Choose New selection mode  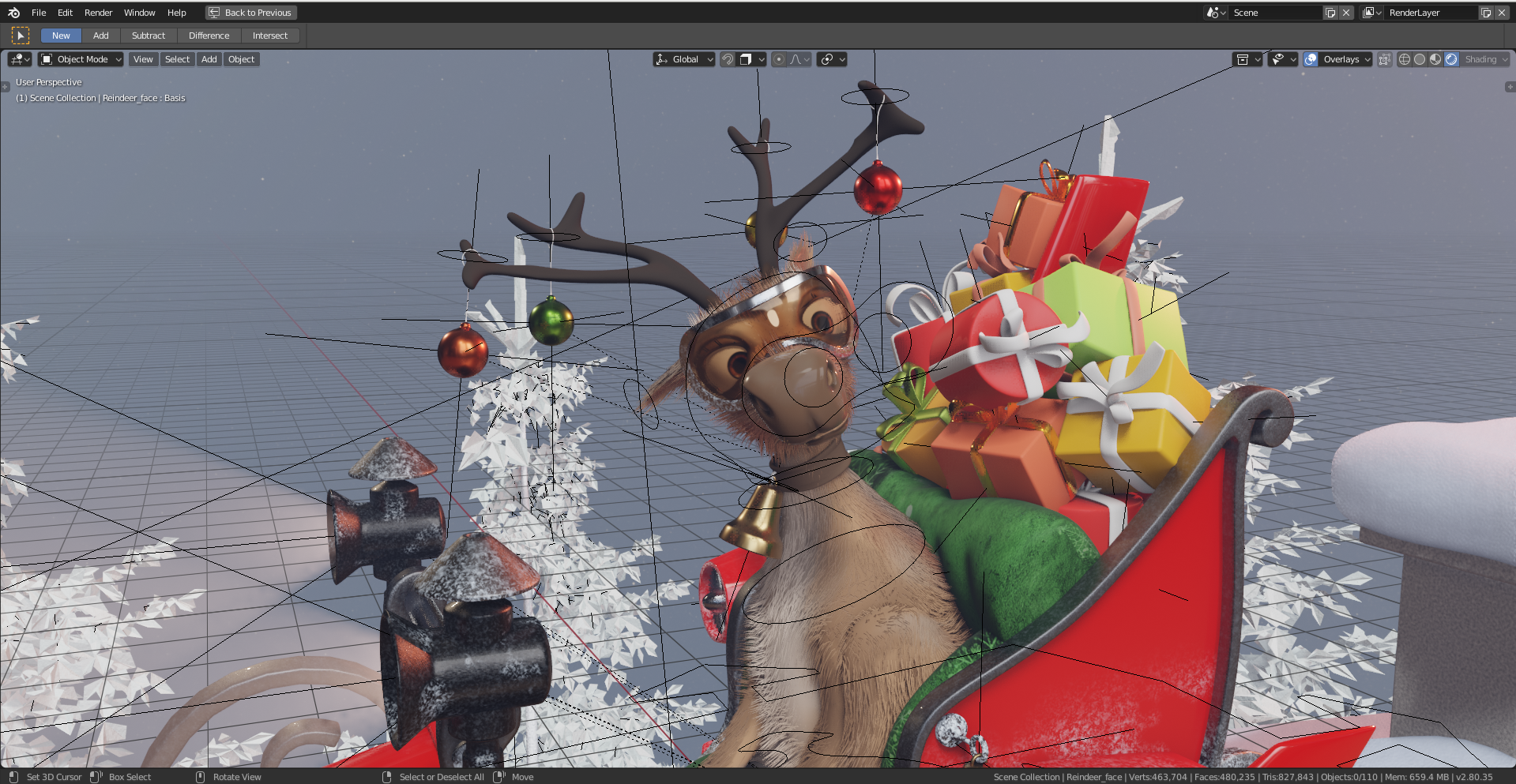click(61, 36)
